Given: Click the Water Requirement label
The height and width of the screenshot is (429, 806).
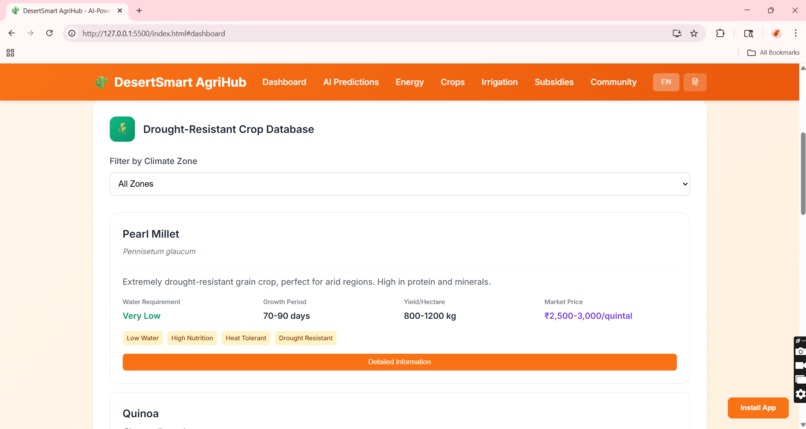Looking at the screenshot, I should (x=151, y=302).
